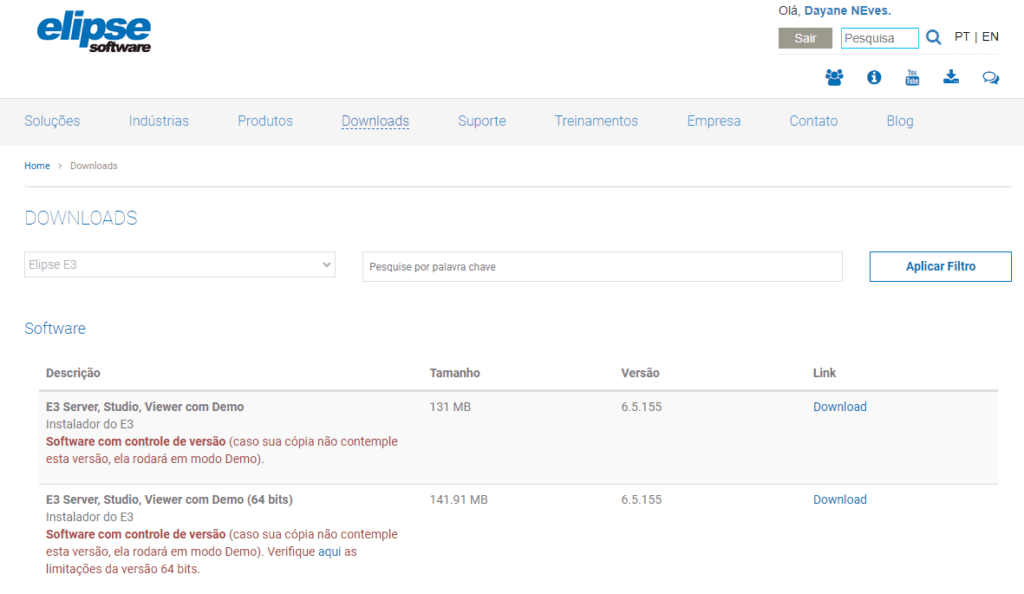Screen dimensions: 1024x594
Task: Download E3 Server 131 MB installer
Action: coord(840,407)
